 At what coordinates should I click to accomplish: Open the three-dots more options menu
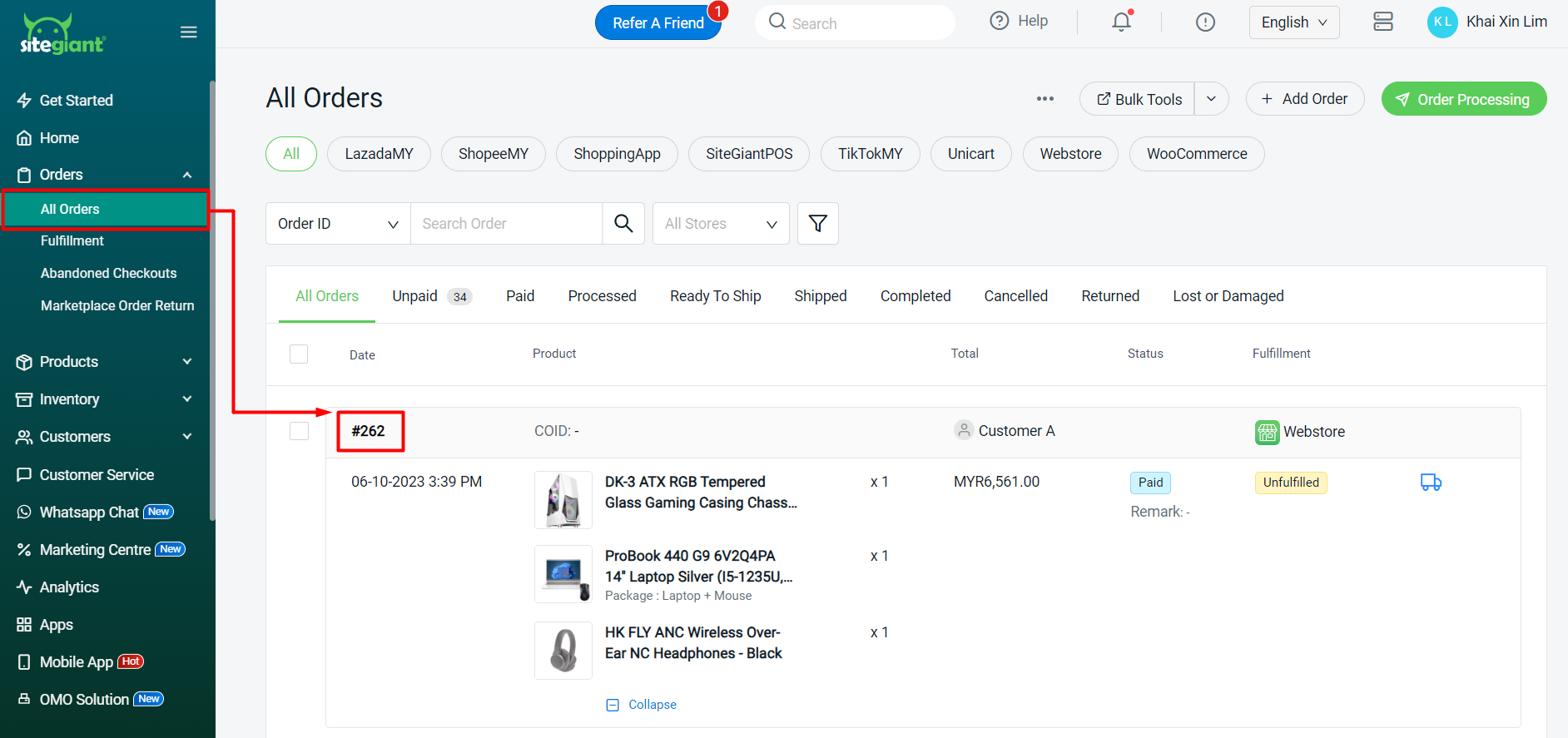click(1045, 99)
